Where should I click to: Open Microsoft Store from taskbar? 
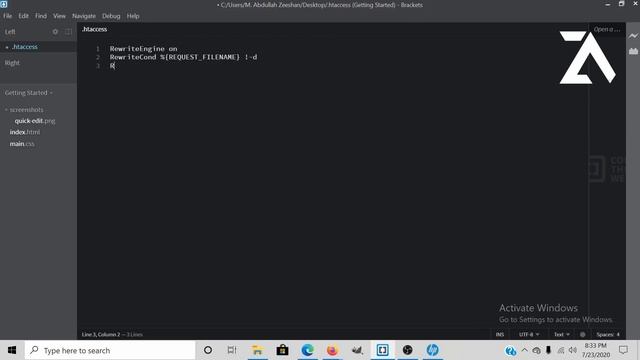coord(282,350)
